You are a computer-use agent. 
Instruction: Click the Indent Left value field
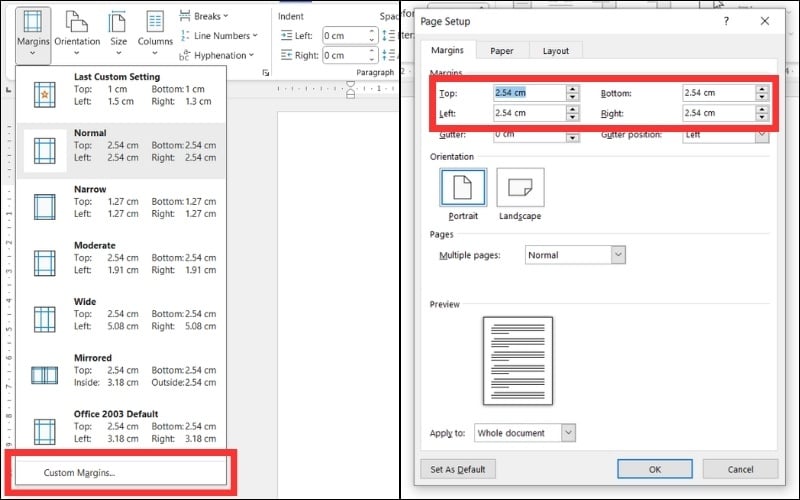(345, 36)
